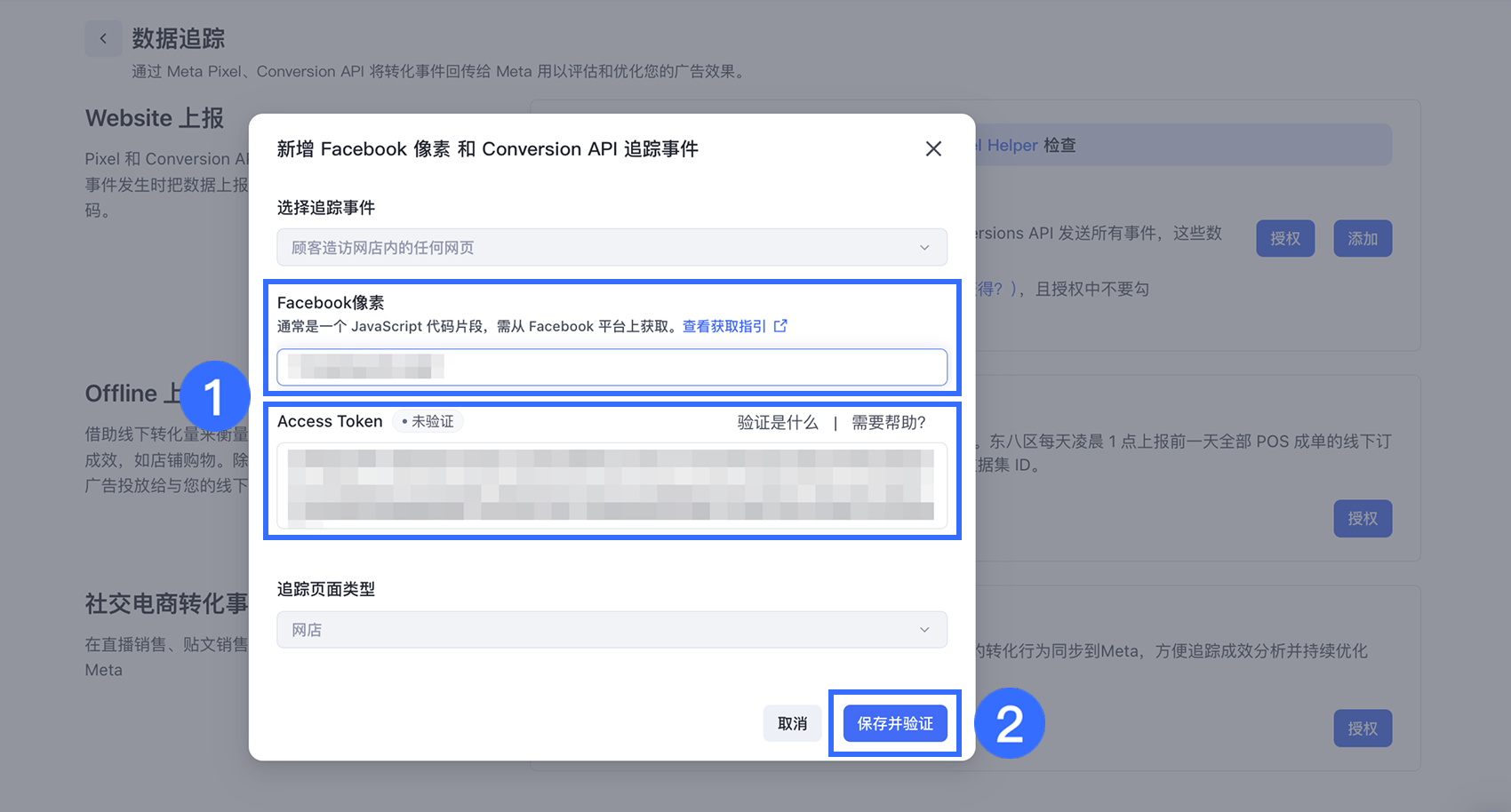This screenshot has width=1511, height=812.
Task: Click the 验证是什么 link
Action: click(778, 422)
